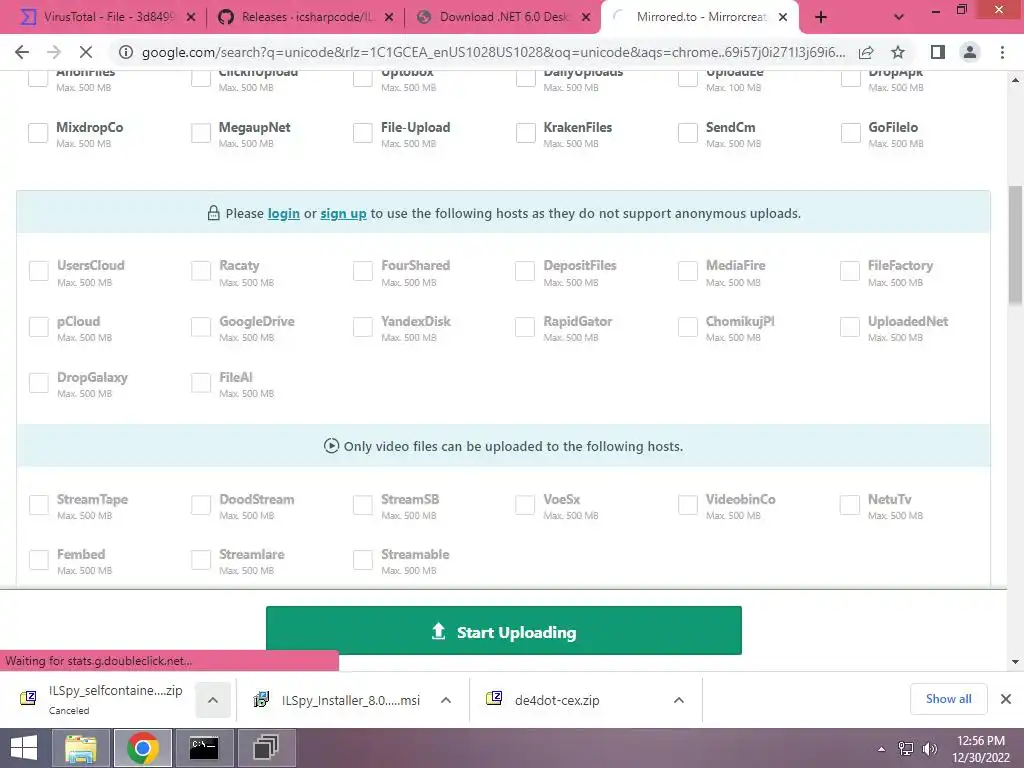Viewport: 1024px width, 768px height.
Task: Open File Explorer from the taskbar
Action: click(80, 748)
